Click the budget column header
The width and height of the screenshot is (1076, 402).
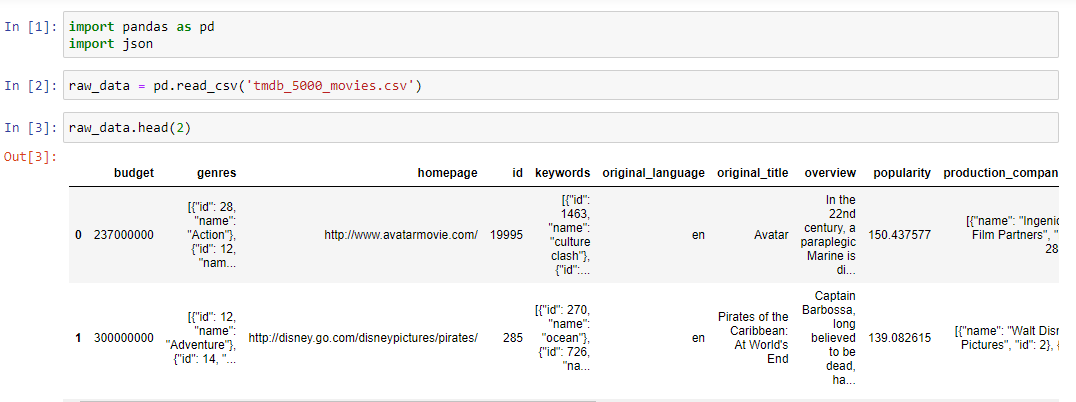coord(134,173)
